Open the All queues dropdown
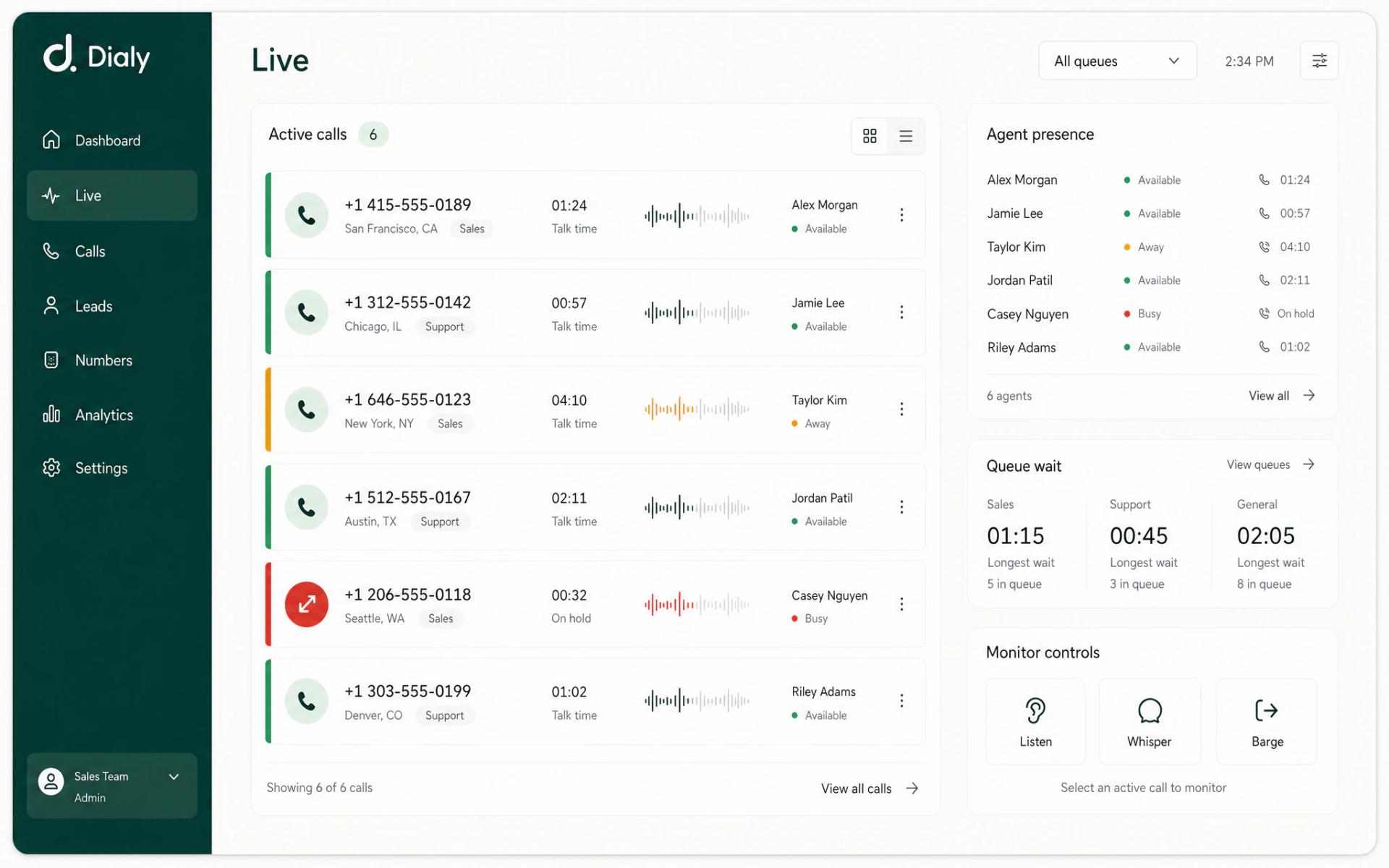Image resolution: width=1389 pixels, height=868 pixels. point(1117,61)
